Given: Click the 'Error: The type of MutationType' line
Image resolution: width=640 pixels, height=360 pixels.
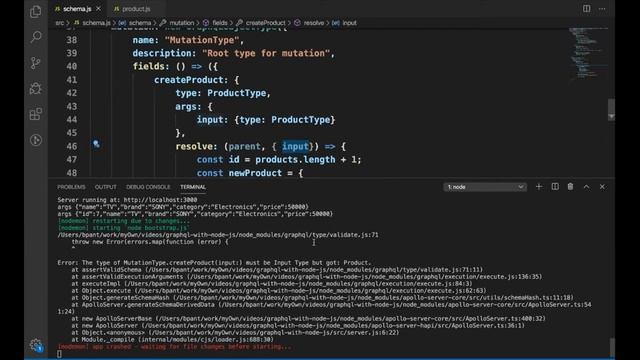Looking at the screenshot, I should [215, 262].
